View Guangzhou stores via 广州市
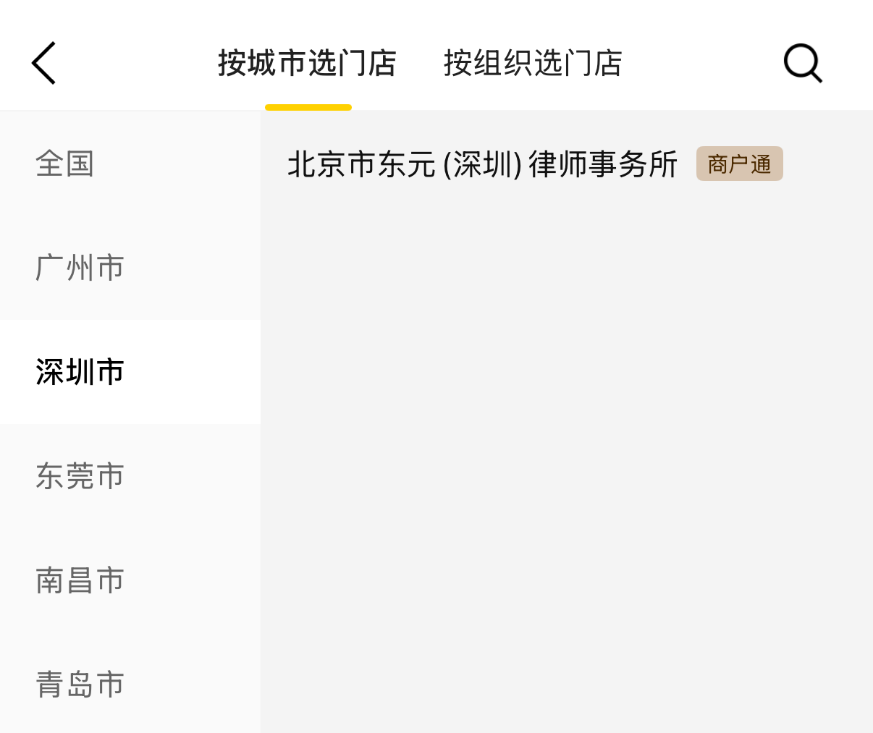This screenshot has width=873, height=733. point(80,268)
